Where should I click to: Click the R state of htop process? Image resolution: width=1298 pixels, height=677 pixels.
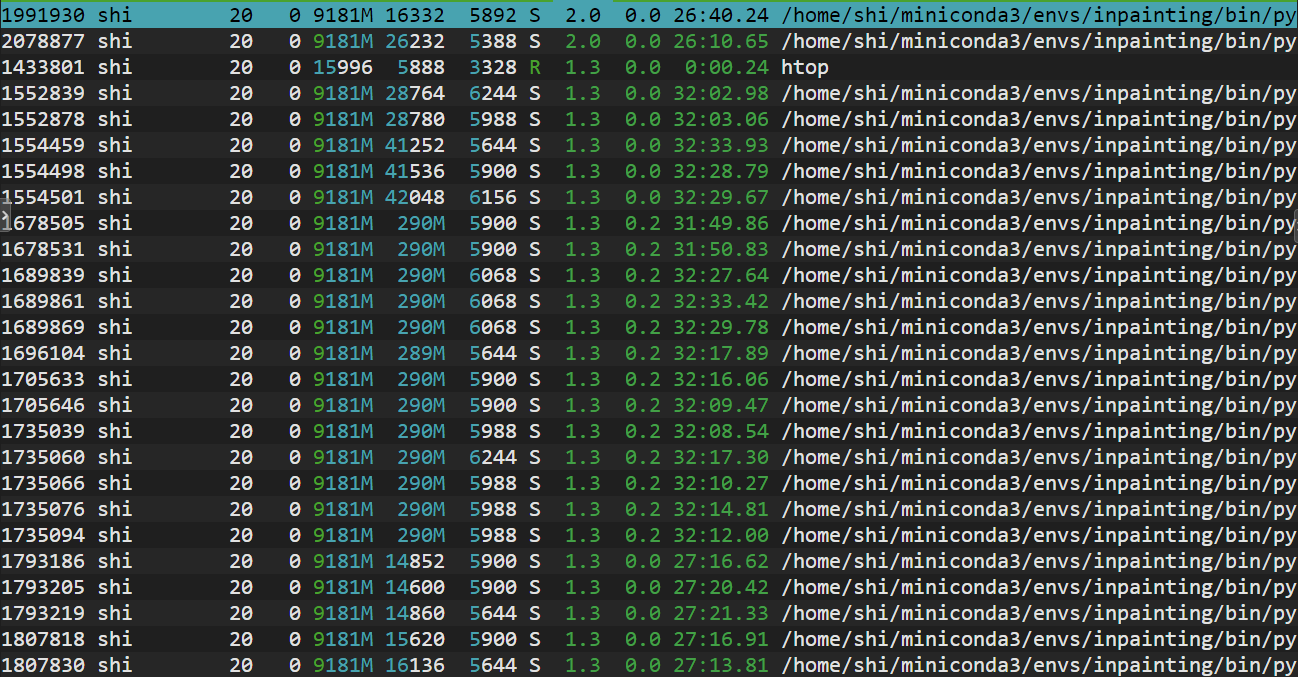tap(535, 67)
